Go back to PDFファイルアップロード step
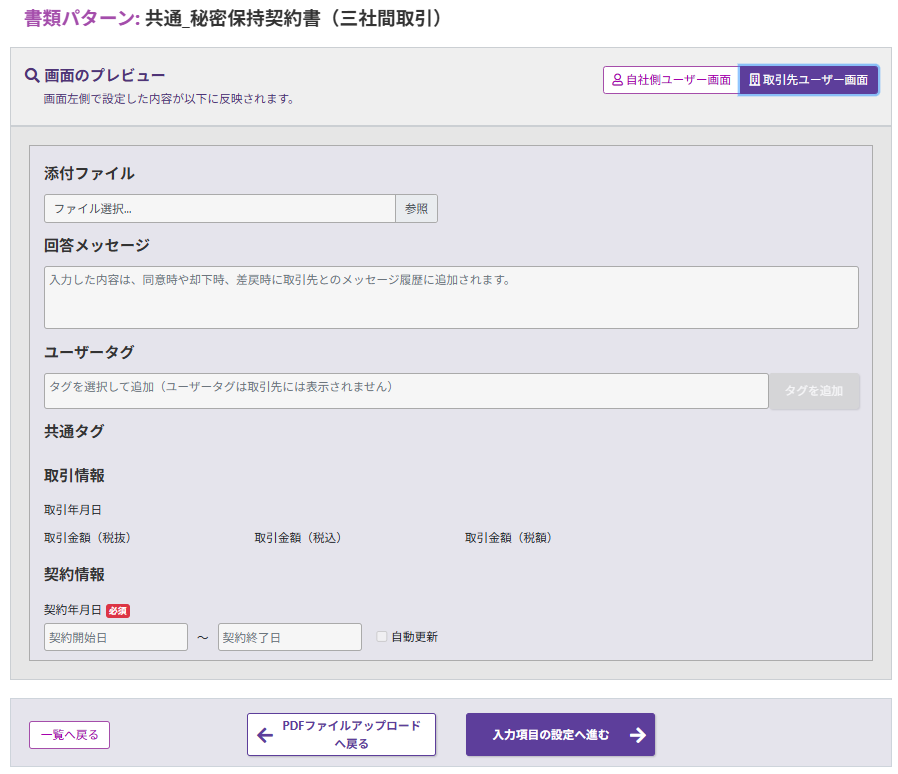The image size is (898, 774). coord(341,734)
